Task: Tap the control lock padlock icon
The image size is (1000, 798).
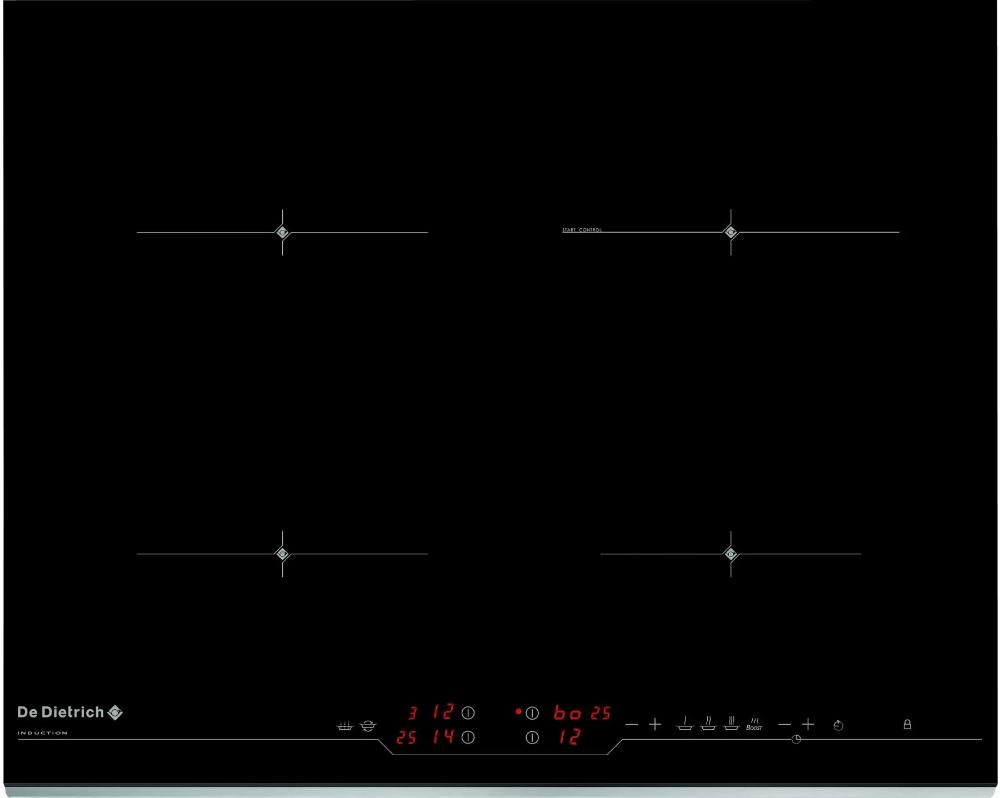Action: pyautogui.click(x=907, y=724)
